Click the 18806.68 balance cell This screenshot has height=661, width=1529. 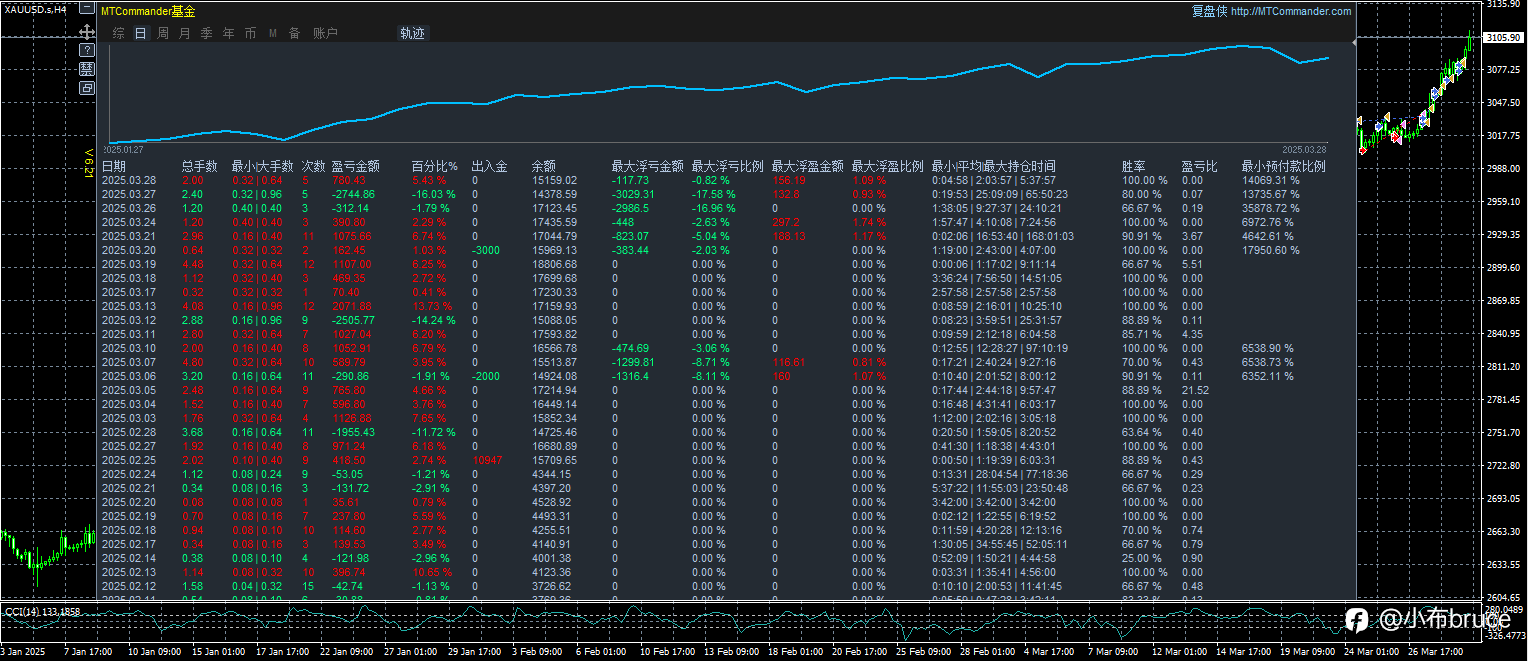554,264
